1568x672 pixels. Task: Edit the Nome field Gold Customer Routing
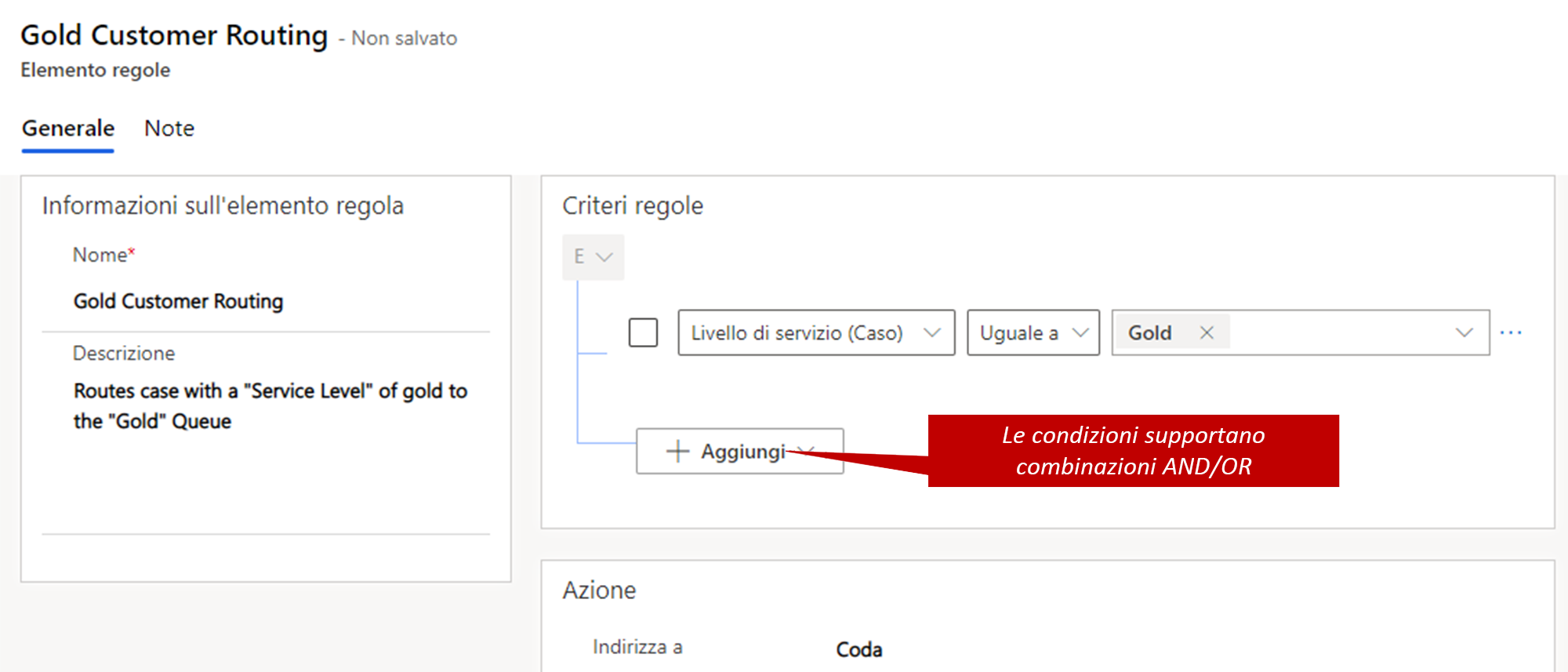[266, 301]
